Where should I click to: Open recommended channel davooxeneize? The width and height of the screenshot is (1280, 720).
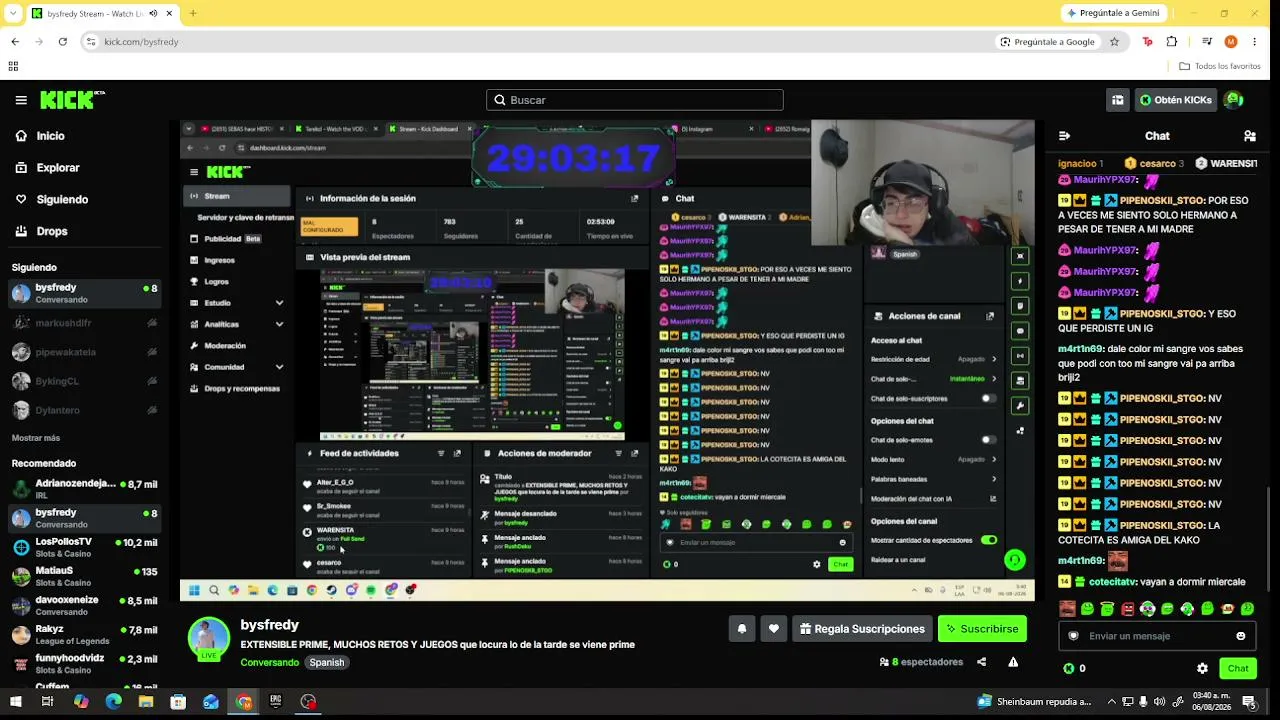85,605
